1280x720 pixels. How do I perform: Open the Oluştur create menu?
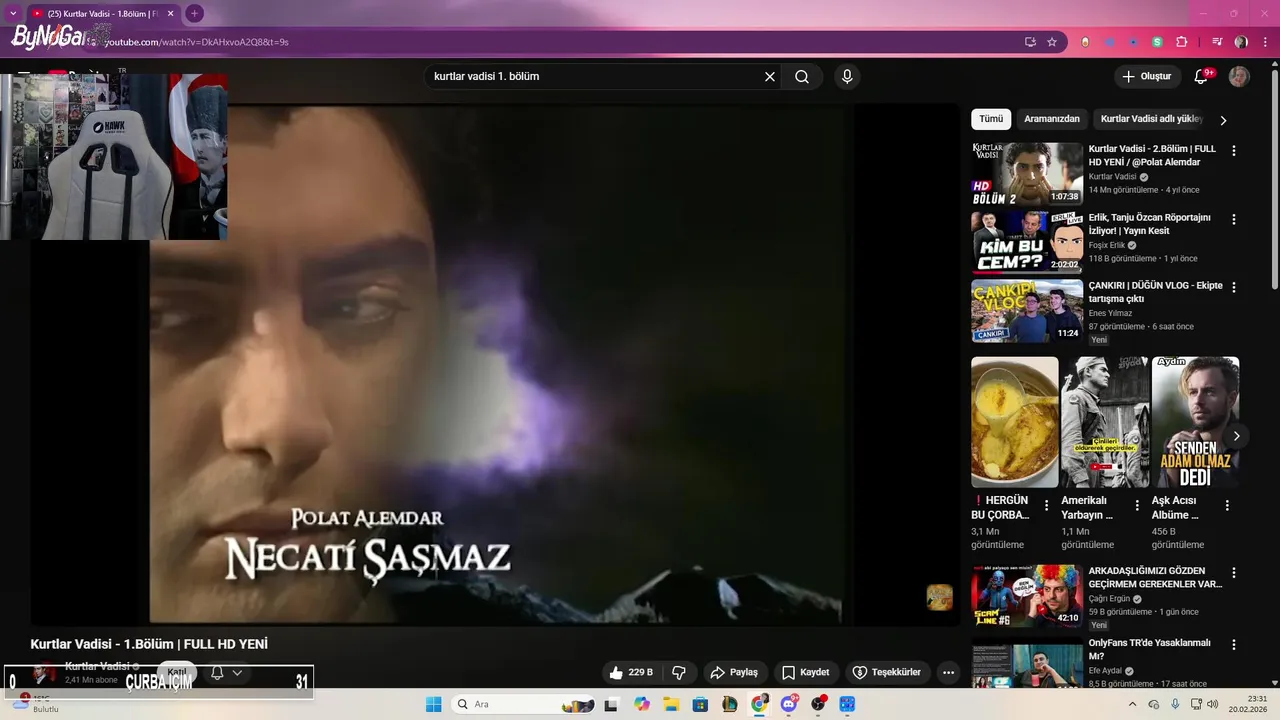[1147, 77]
